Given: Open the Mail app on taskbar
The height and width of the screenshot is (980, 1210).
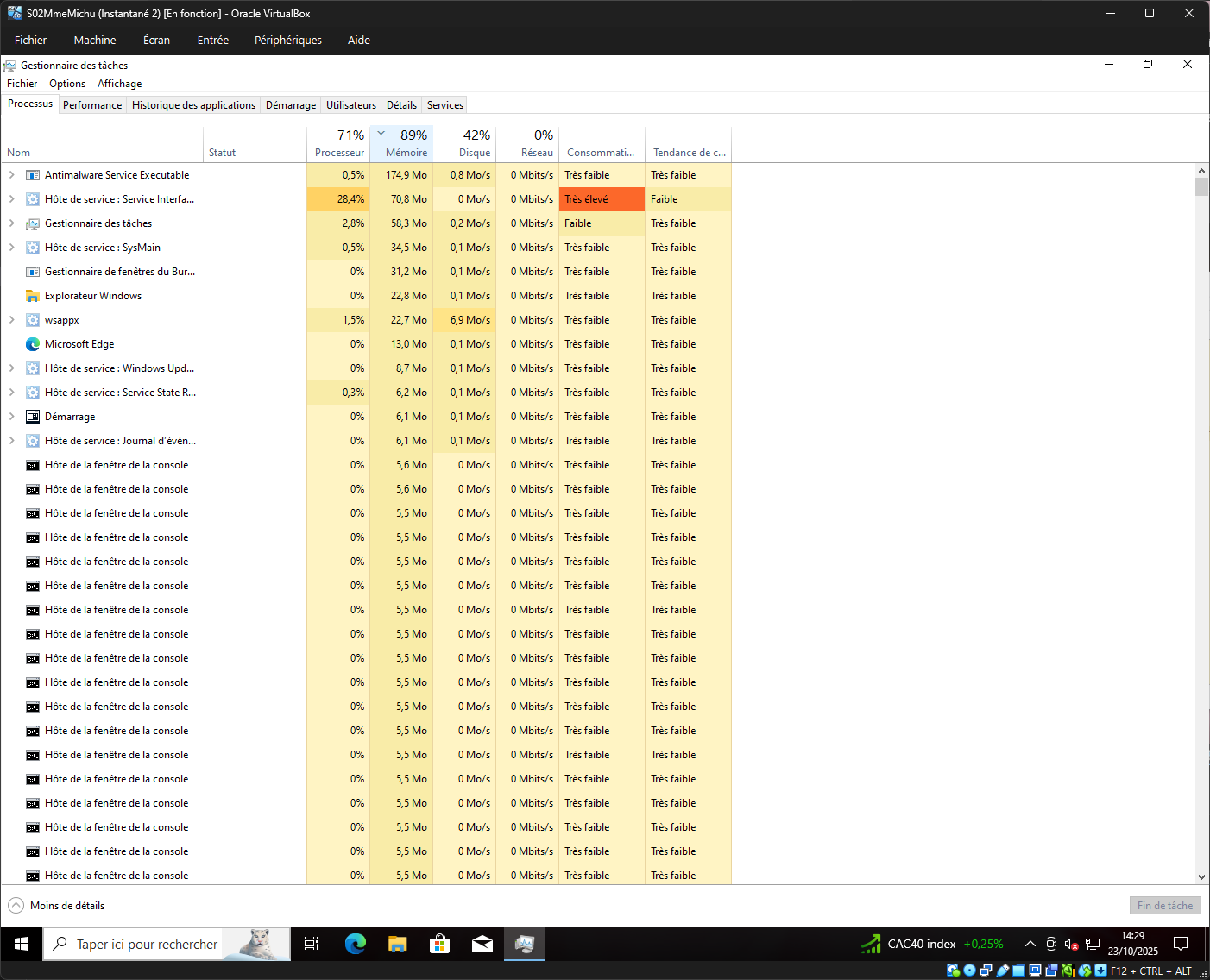Looking at the screenshot, I should tap(482, 944).
